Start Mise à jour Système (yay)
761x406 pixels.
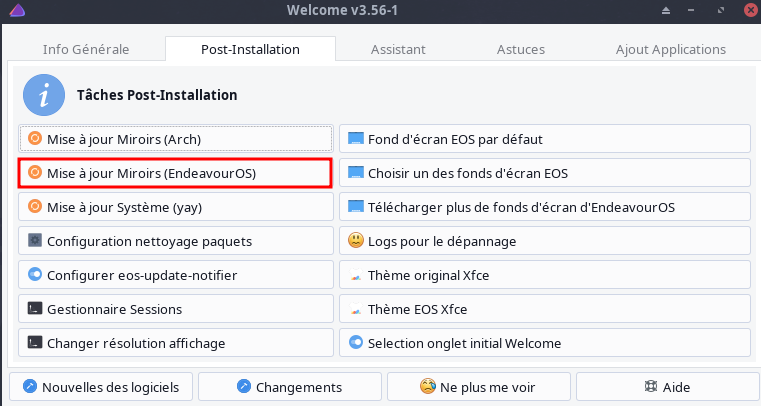(175, 207)
